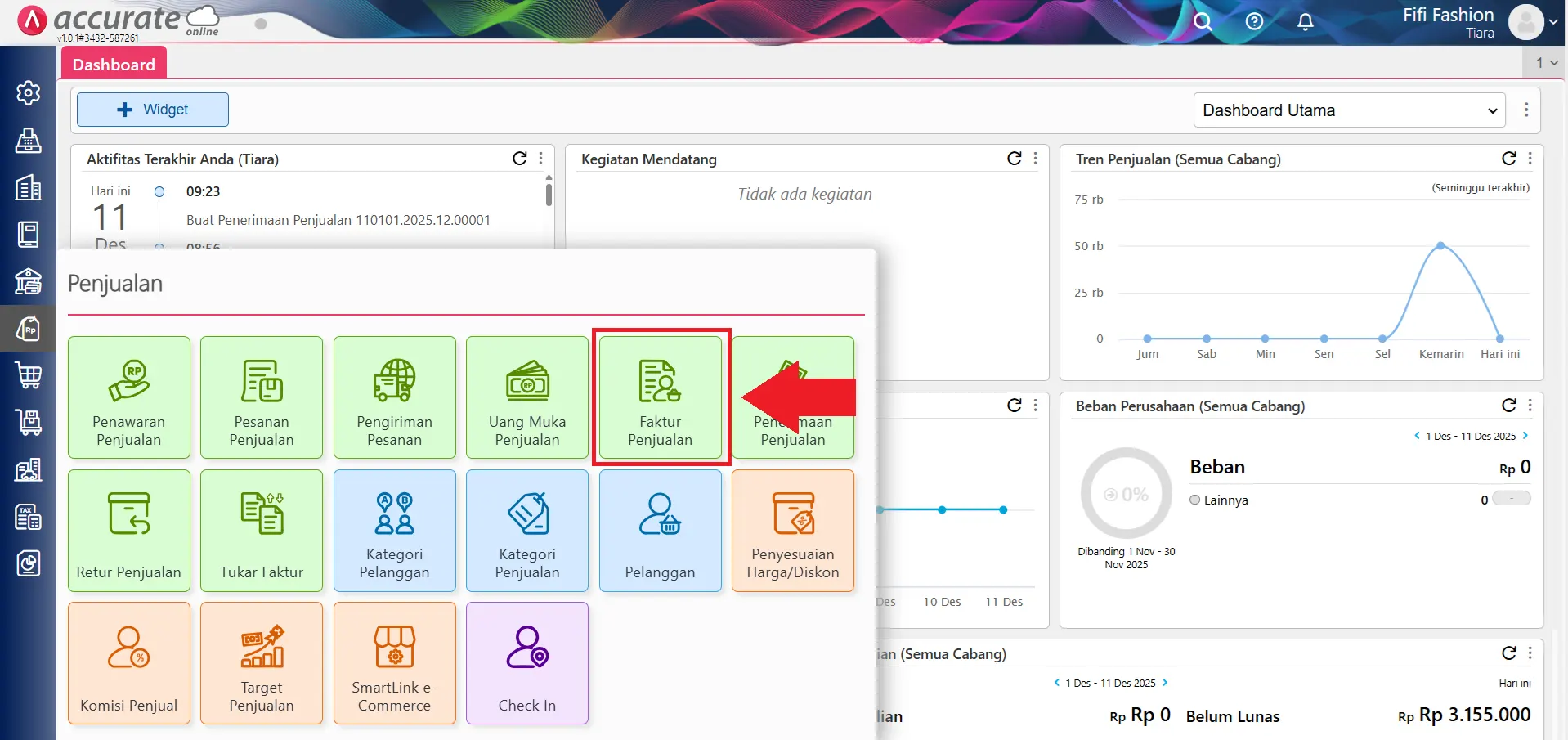Open the tab counter dropdown
The image size is (1568, 740).
pos(1546,63)
